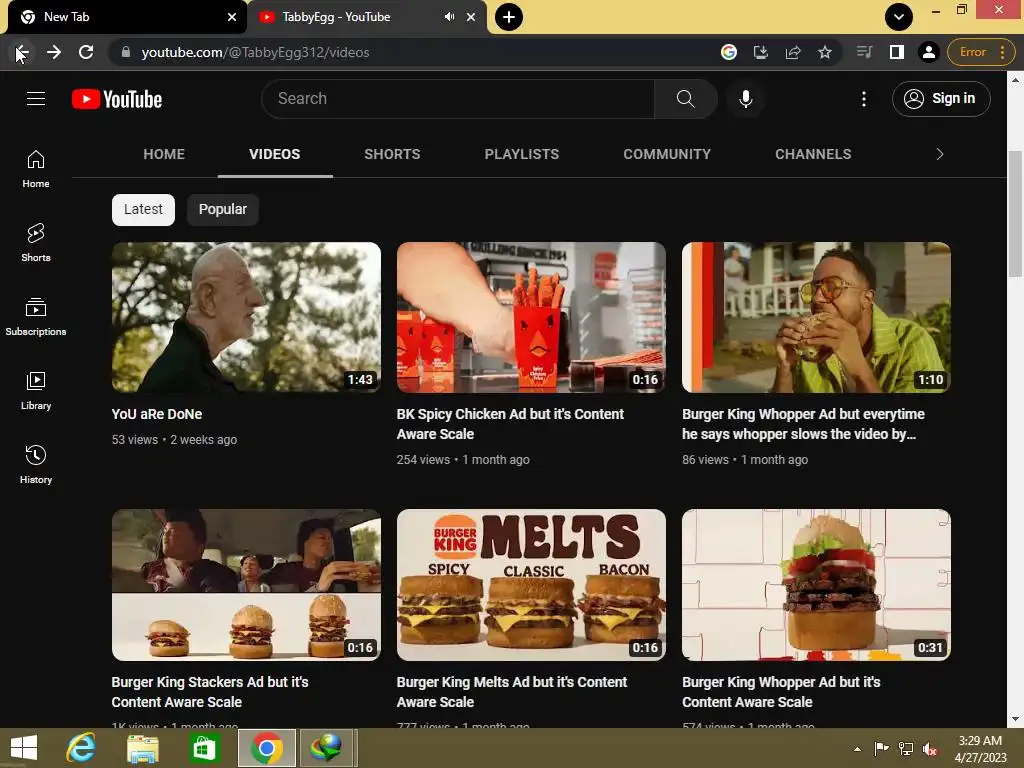Open the Chrome profile avatar
Viewport: 1024px width, 768px height.
click(x=929, y=52)
